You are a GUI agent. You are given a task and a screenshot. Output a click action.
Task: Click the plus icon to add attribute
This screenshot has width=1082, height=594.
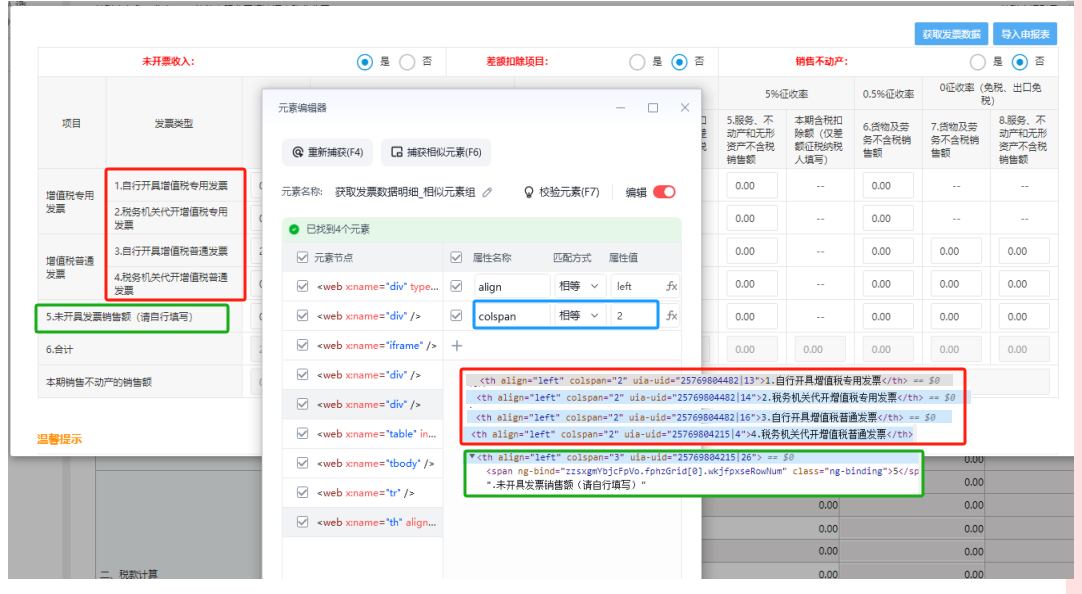pyautogui.click(x=457, y=346)
